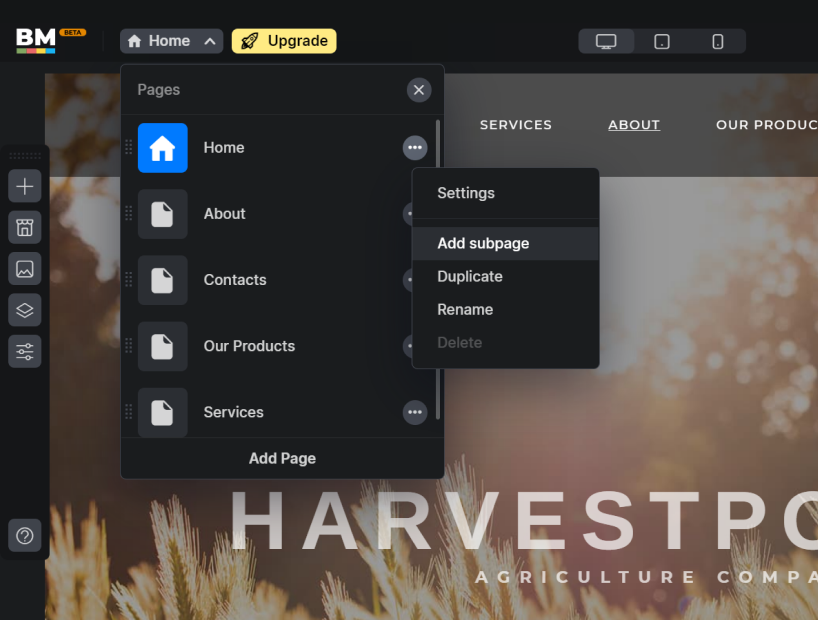Image resolution: width=818 pixels, height=620 pixels.
Task: Click the Pages panel title
Action: [159, 90]
